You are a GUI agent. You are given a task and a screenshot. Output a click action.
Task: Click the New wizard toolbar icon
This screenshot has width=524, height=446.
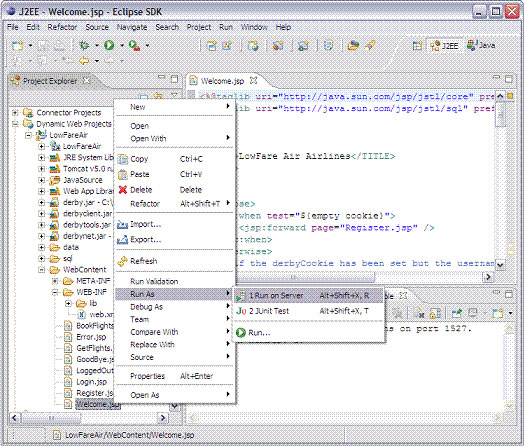pos(17,45)
